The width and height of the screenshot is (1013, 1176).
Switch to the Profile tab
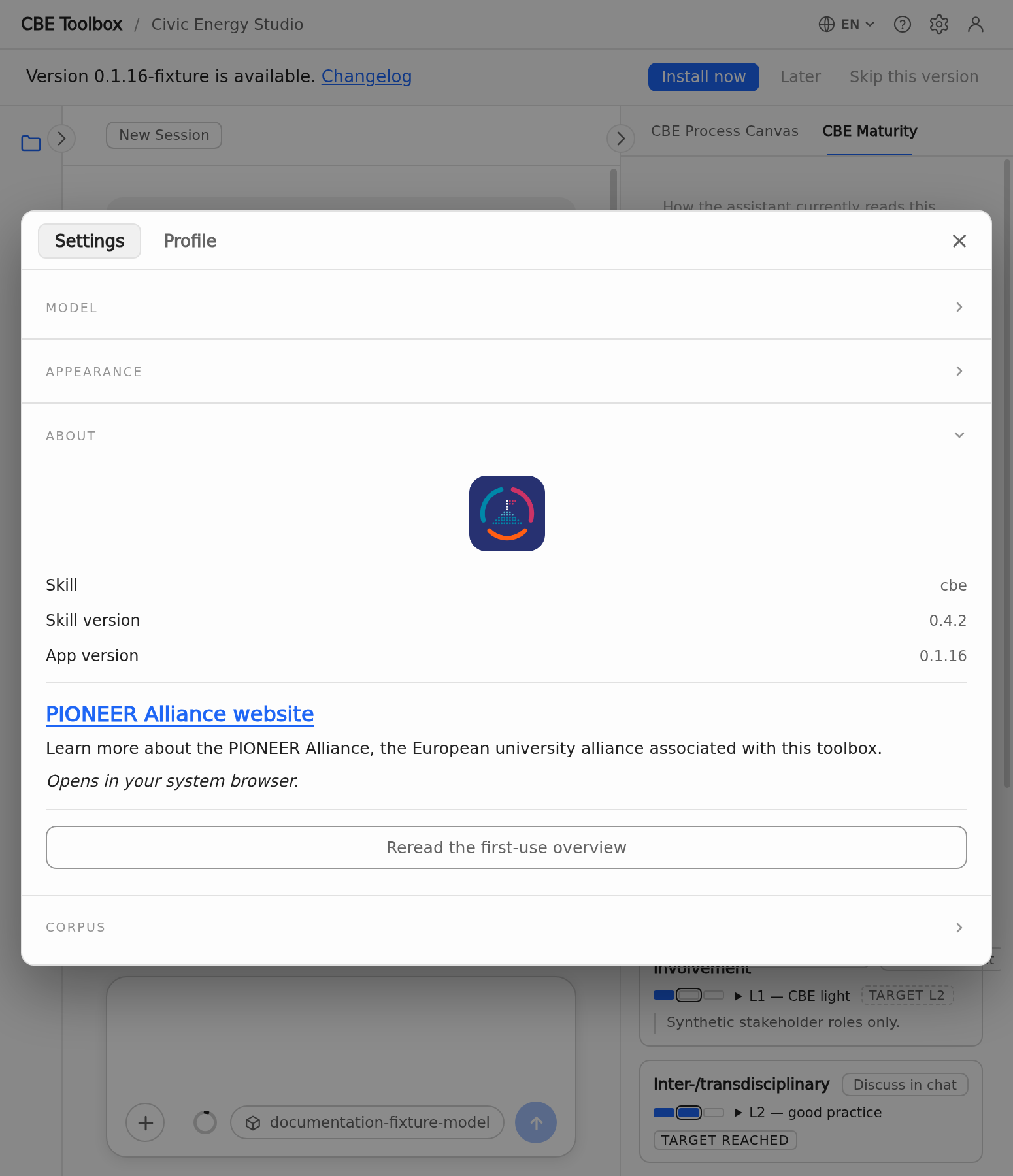[190, 241]
